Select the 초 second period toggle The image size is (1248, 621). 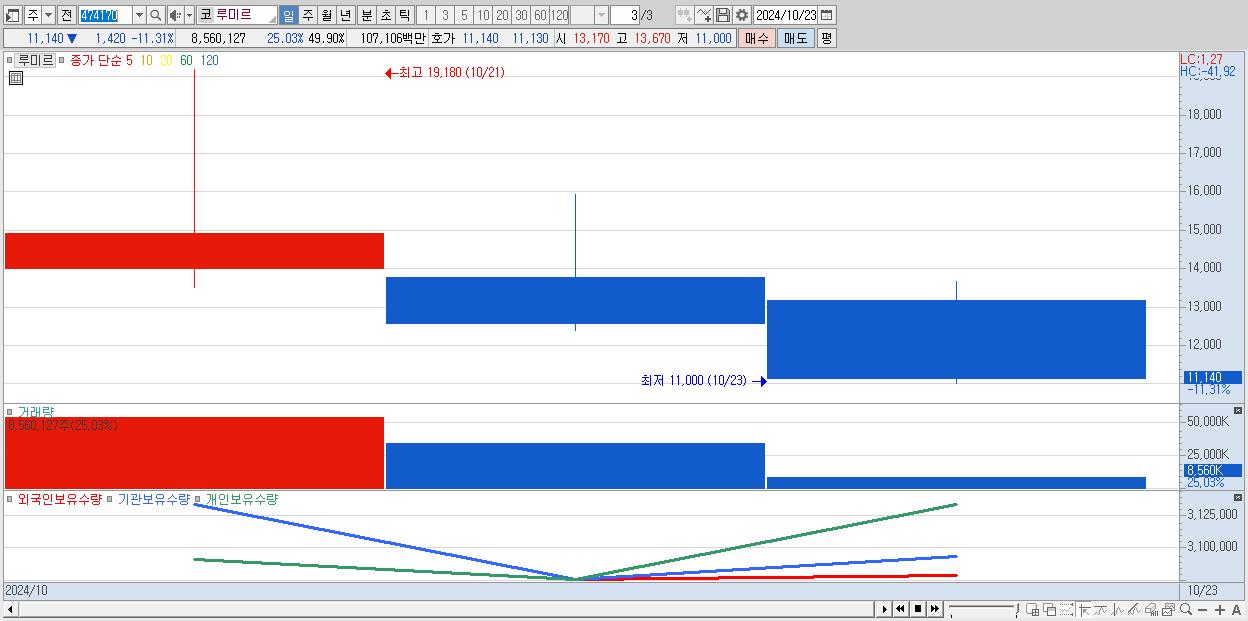tap(385, 15)
